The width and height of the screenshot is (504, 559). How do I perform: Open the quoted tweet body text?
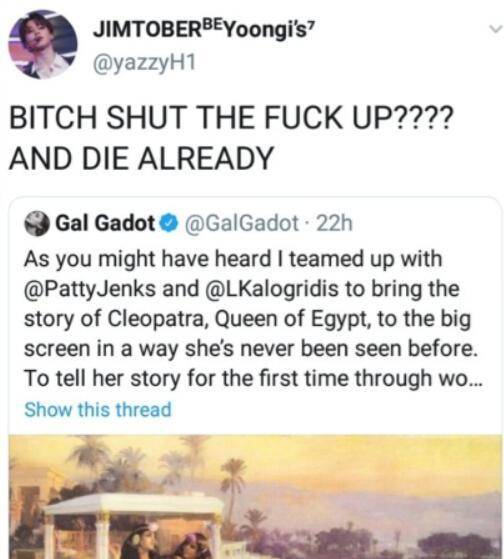[252, 318]
